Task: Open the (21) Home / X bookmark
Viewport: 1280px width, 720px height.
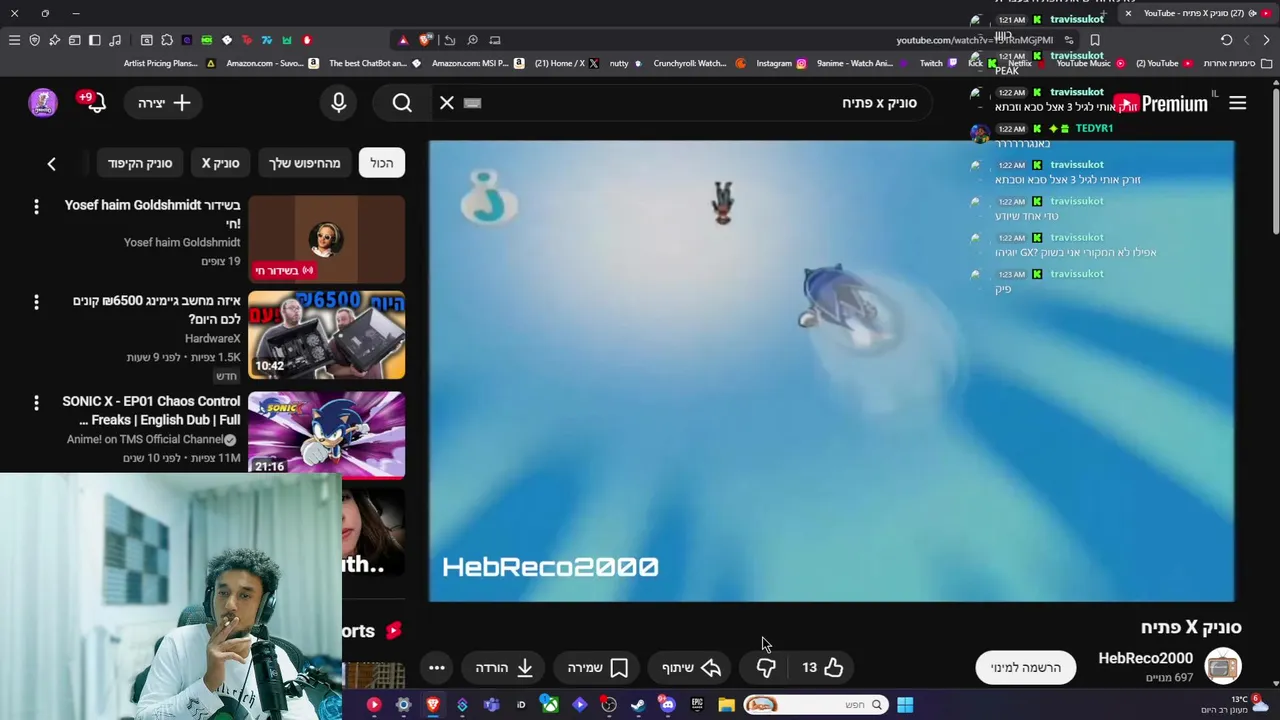Action: (x=566, y=63)
